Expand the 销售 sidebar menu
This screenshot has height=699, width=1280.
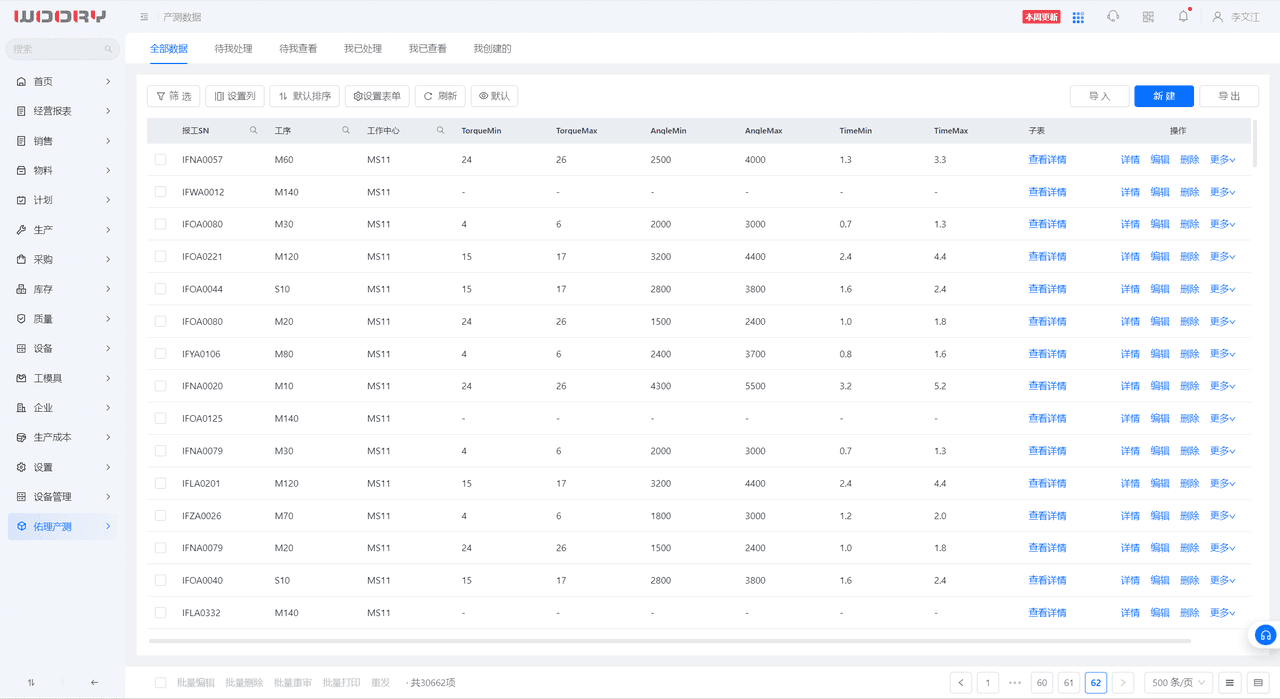pos(63,141)
